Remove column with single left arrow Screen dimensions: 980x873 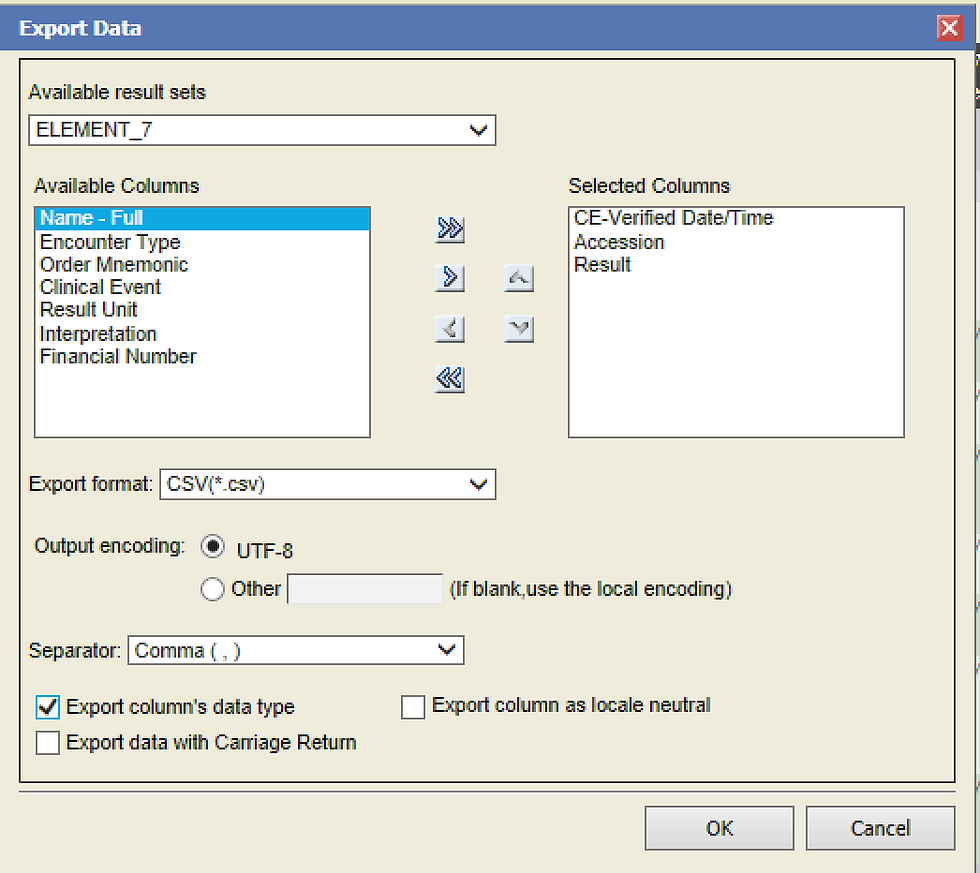point(449,328)
